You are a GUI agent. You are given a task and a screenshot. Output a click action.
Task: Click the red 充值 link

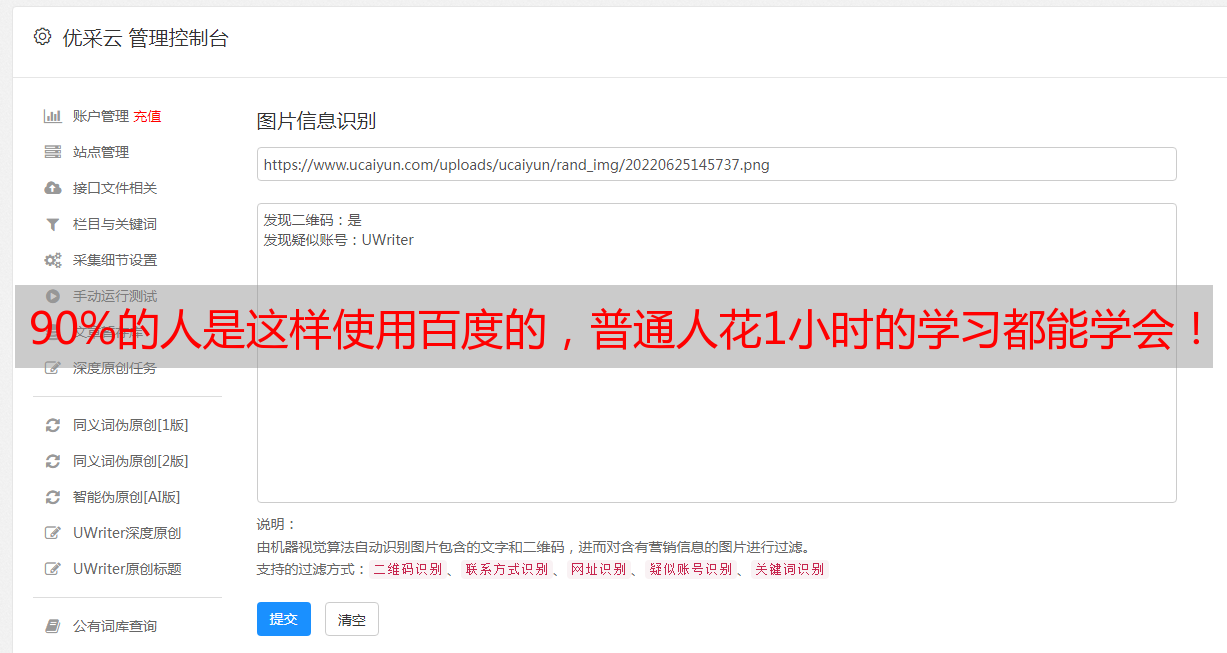pos(147,116)
